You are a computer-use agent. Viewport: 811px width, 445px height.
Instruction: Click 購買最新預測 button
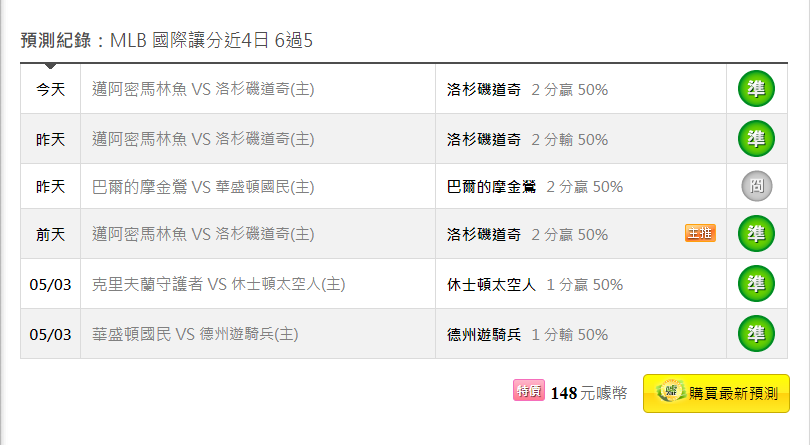(x=716, y=394)
